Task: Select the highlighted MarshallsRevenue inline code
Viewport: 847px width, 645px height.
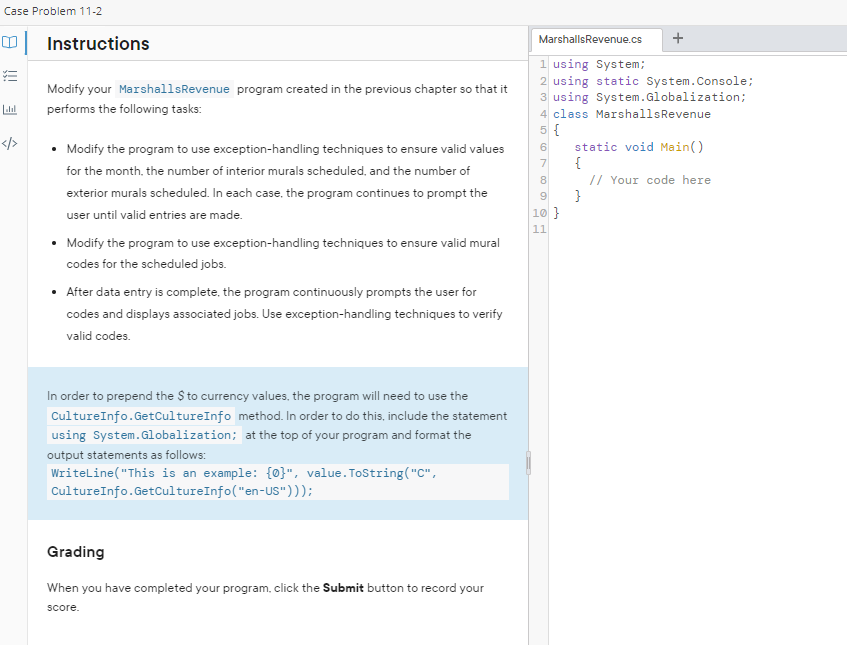Action: (x=174, y=88)
